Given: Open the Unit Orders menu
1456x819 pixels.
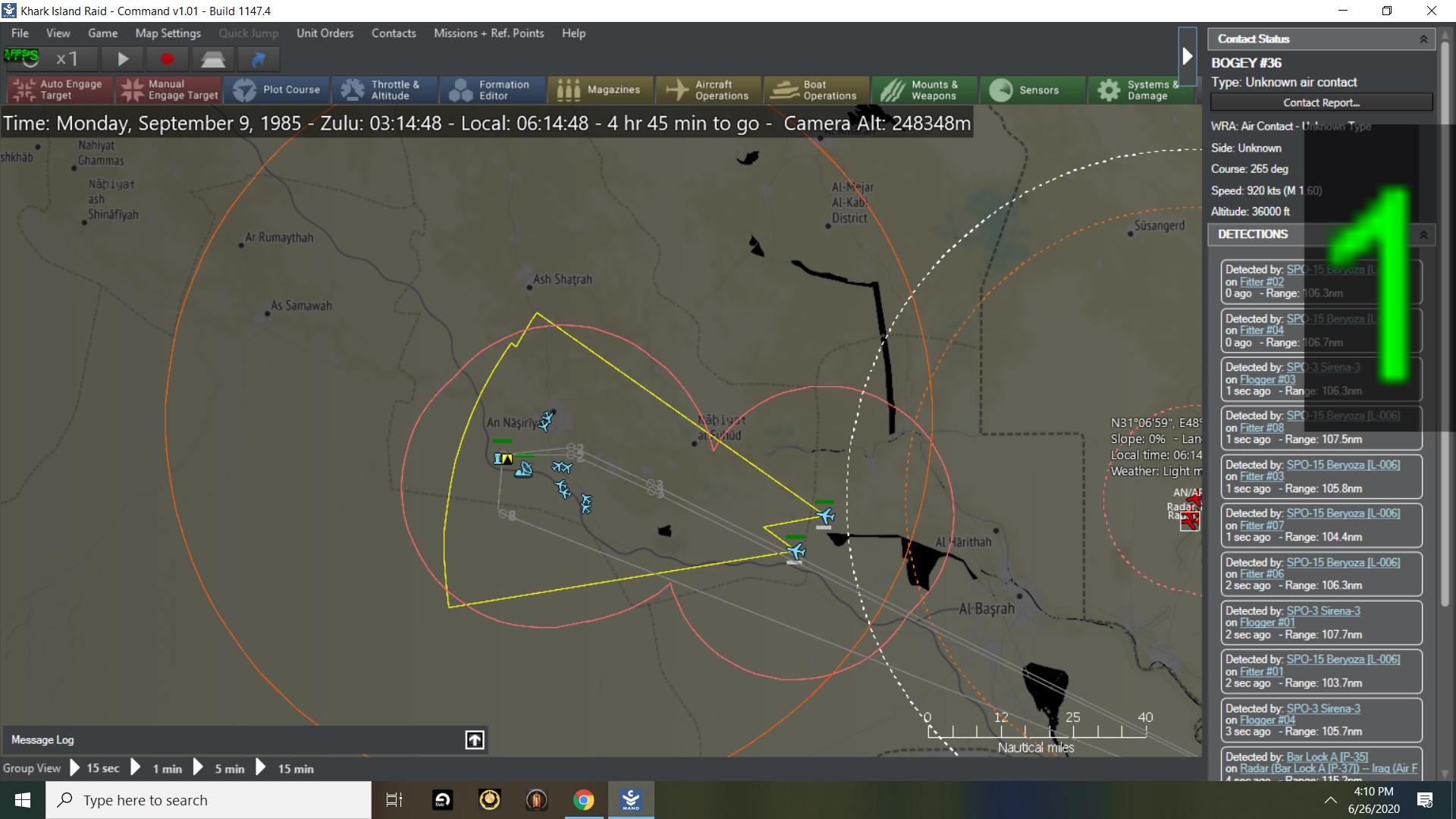Looking at the screenshot, I should (x=325, y=33).
